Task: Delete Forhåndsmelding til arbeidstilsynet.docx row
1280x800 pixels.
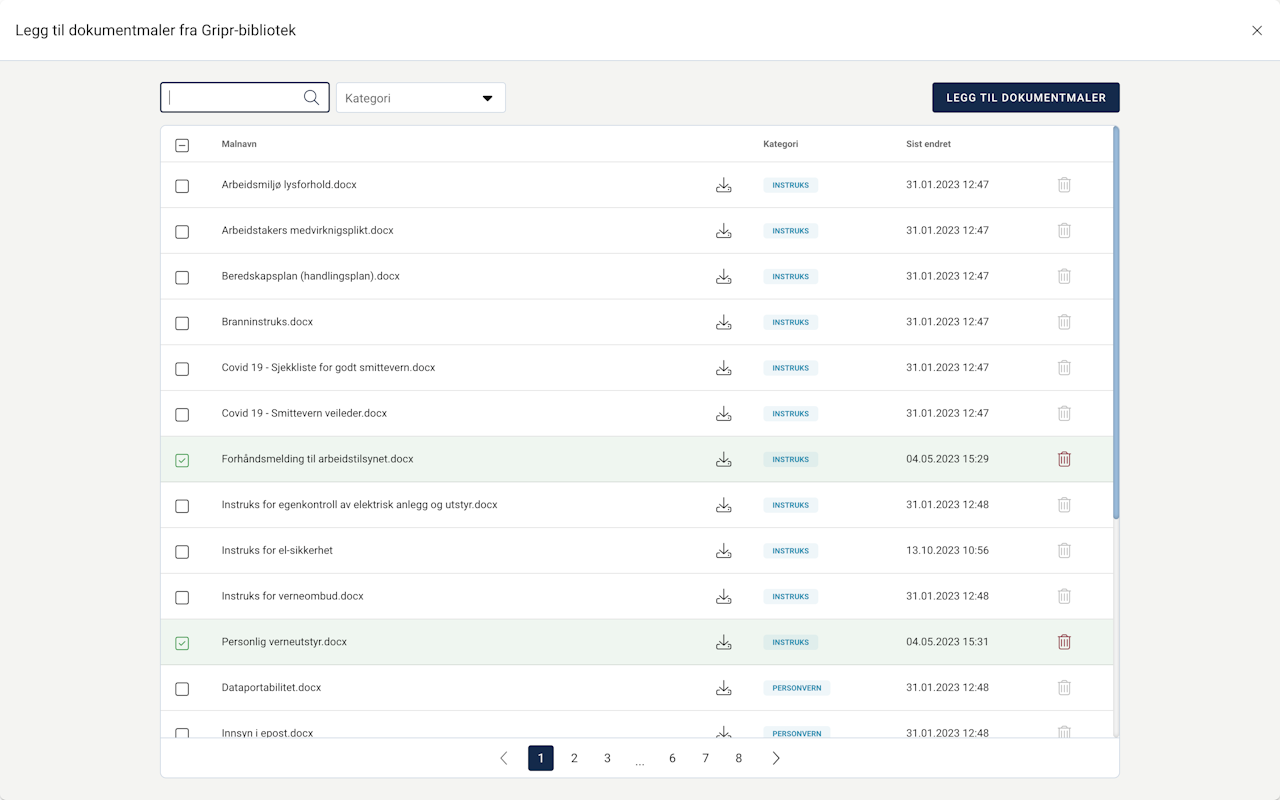Action: 1064,459
